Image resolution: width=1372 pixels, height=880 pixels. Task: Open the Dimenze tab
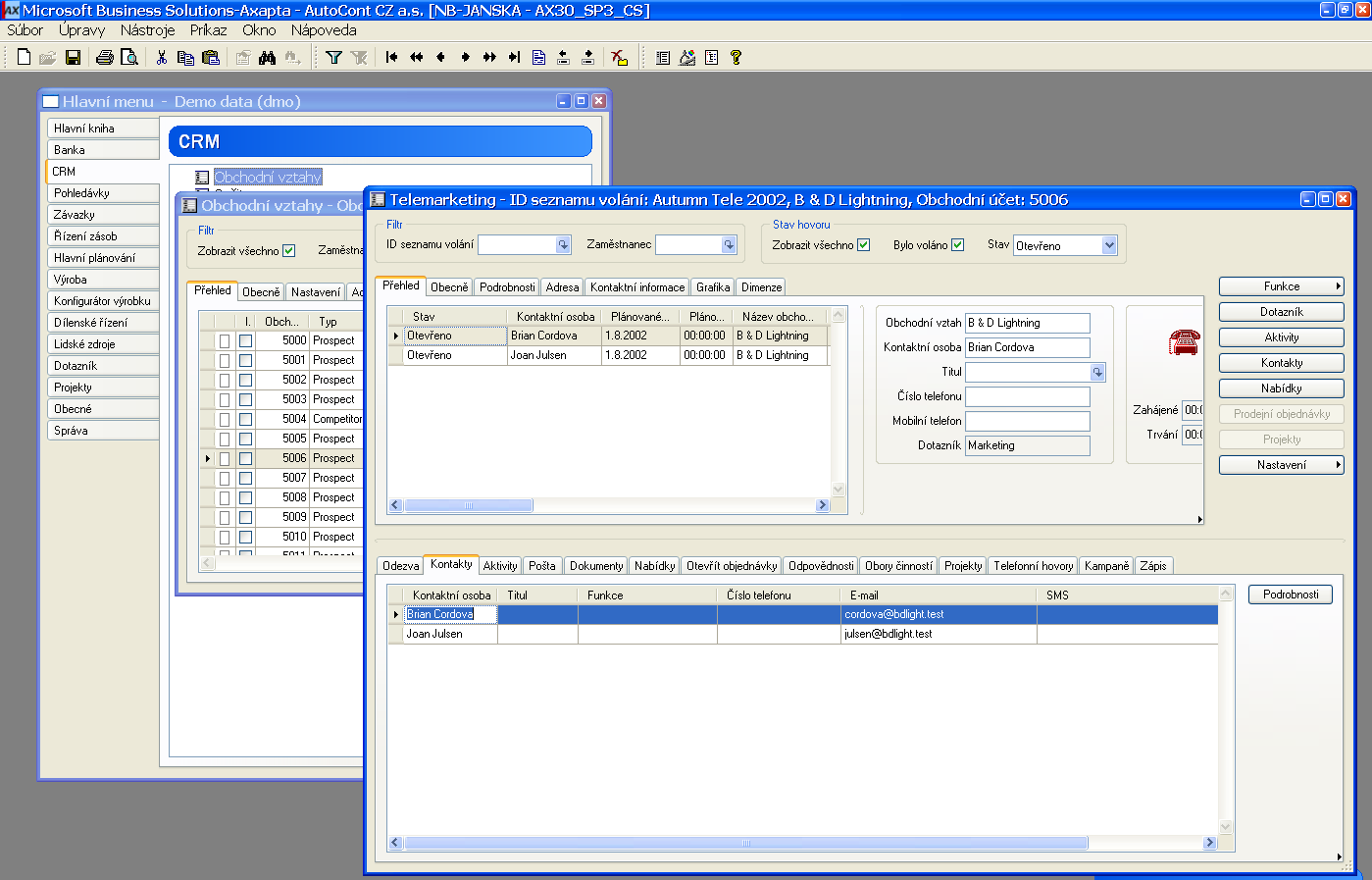[761, 287]
